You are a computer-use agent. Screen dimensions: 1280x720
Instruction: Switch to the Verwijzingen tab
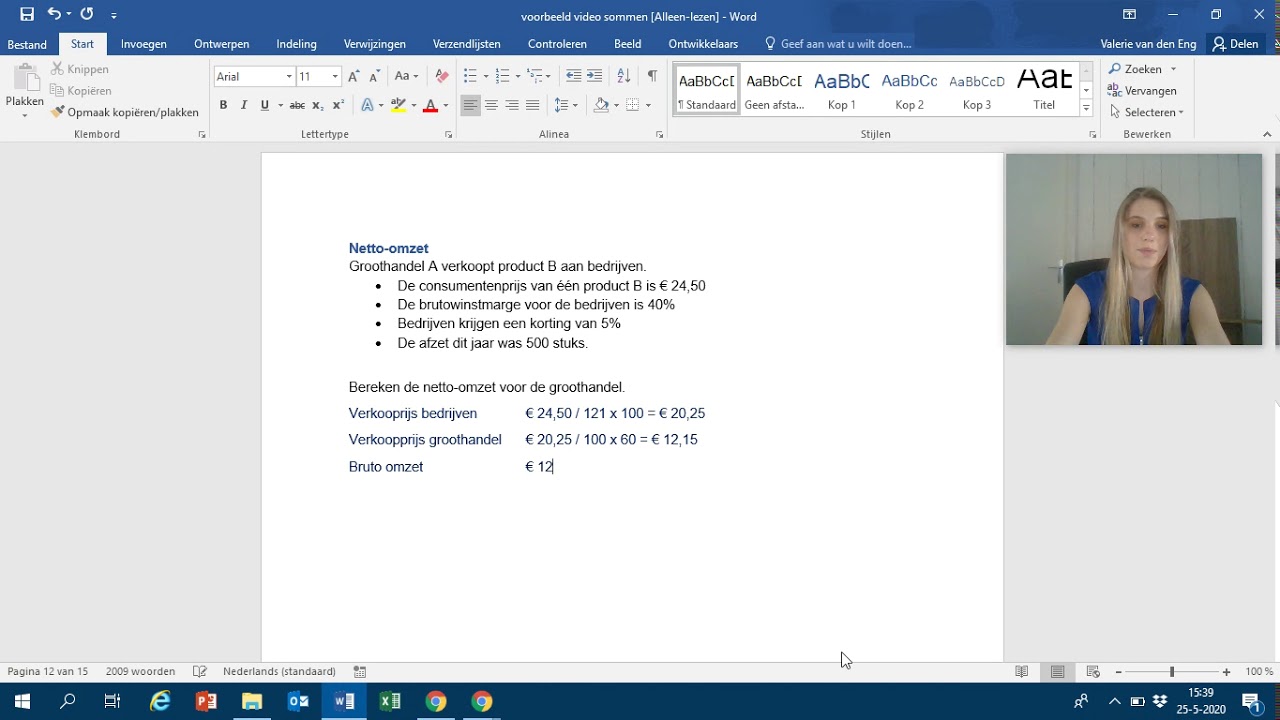pyautogui.click(x=375, y=44)
